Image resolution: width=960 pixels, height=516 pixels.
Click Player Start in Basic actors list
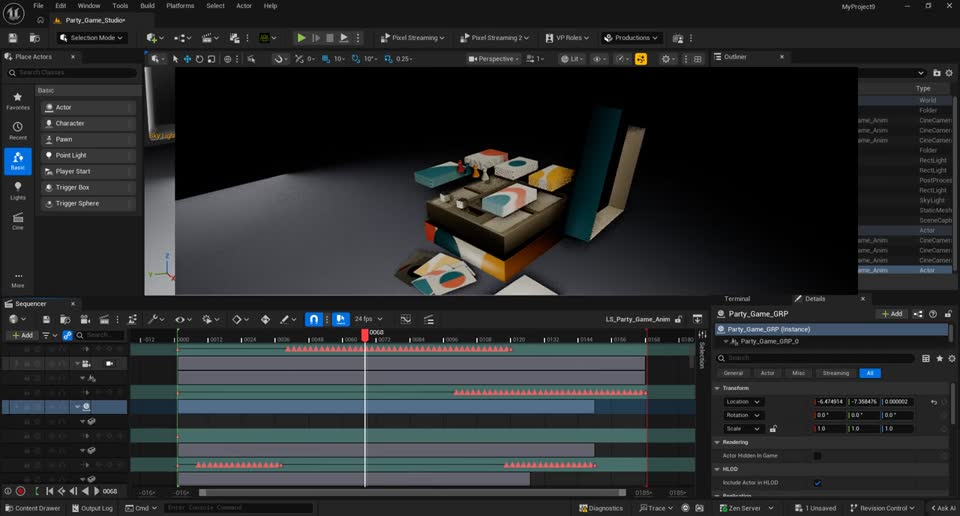pos(88,171)
